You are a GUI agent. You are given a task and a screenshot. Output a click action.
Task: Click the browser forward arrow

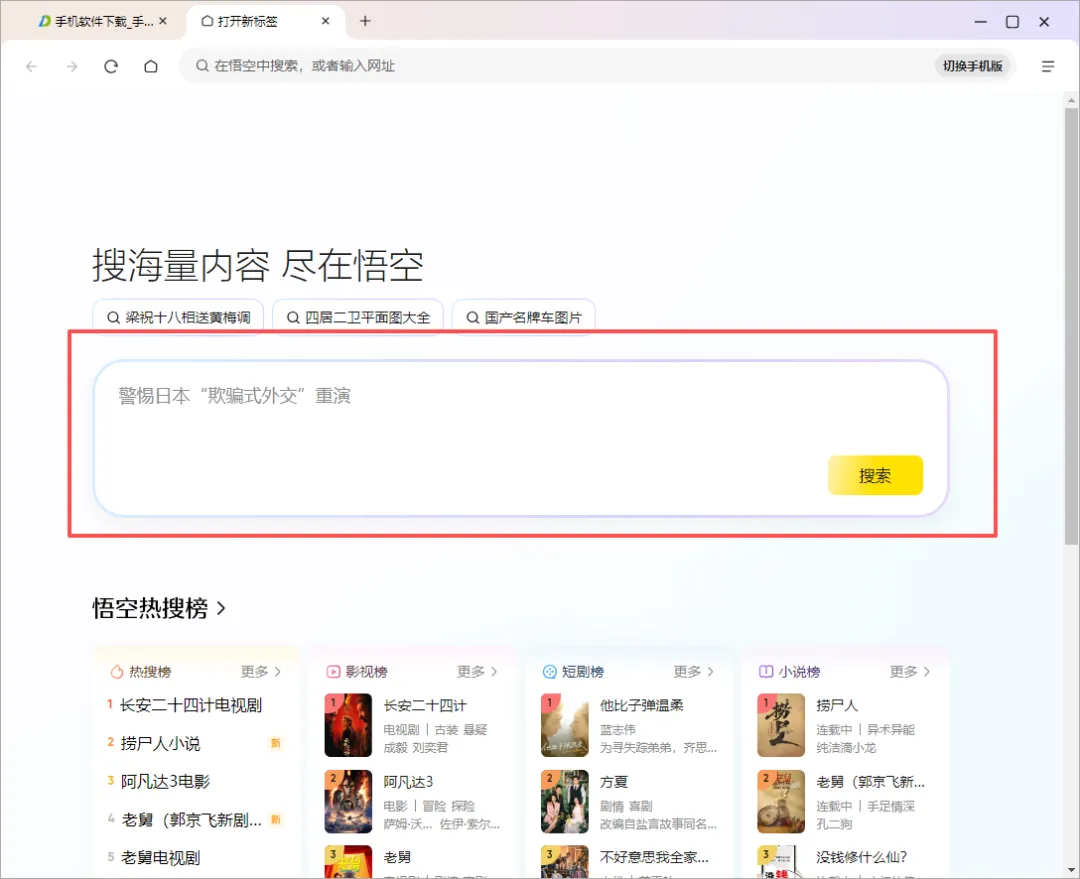click(72, 66)
